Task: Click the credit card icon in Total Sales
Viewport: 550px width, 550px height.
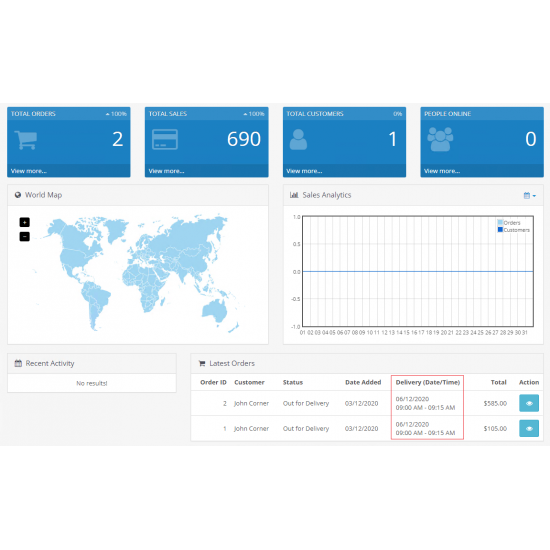Action: click(165, 139)
